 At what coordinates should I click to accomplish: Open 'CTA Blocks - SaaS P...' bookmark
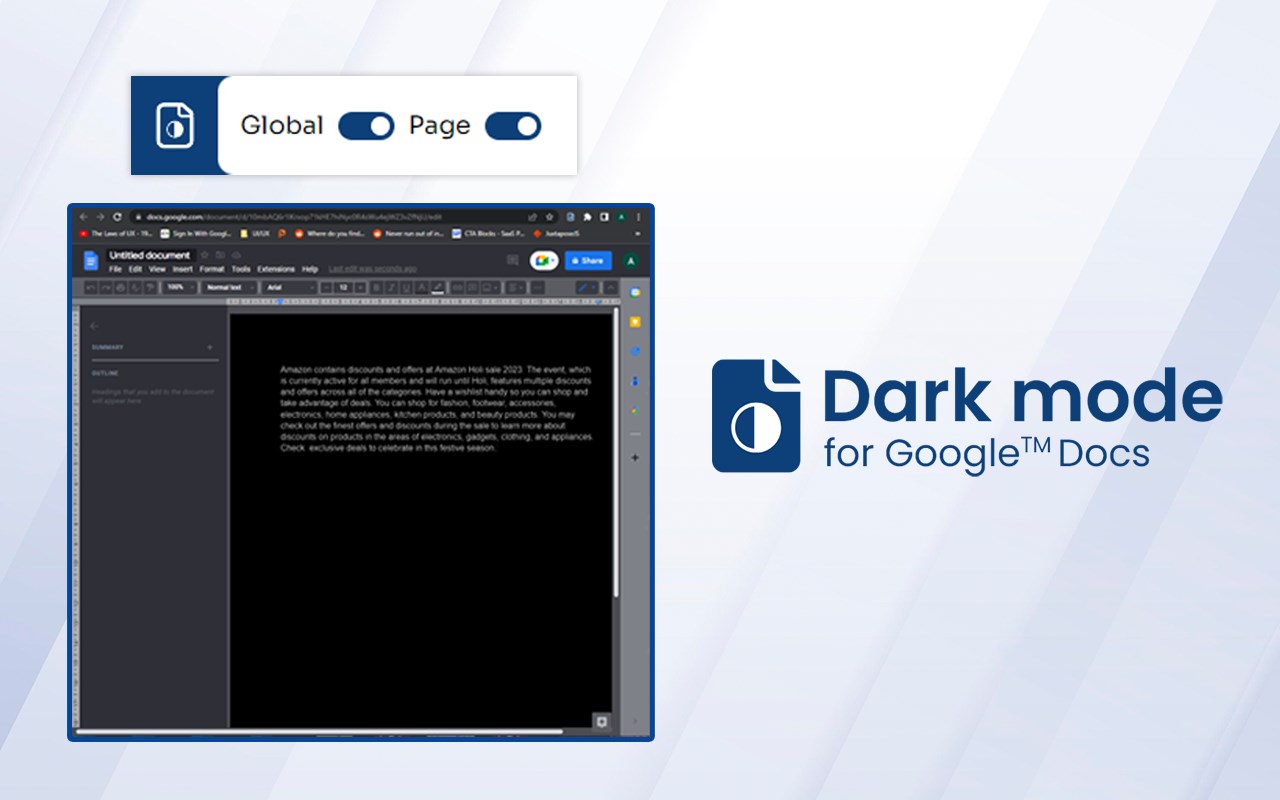[488, 234]
